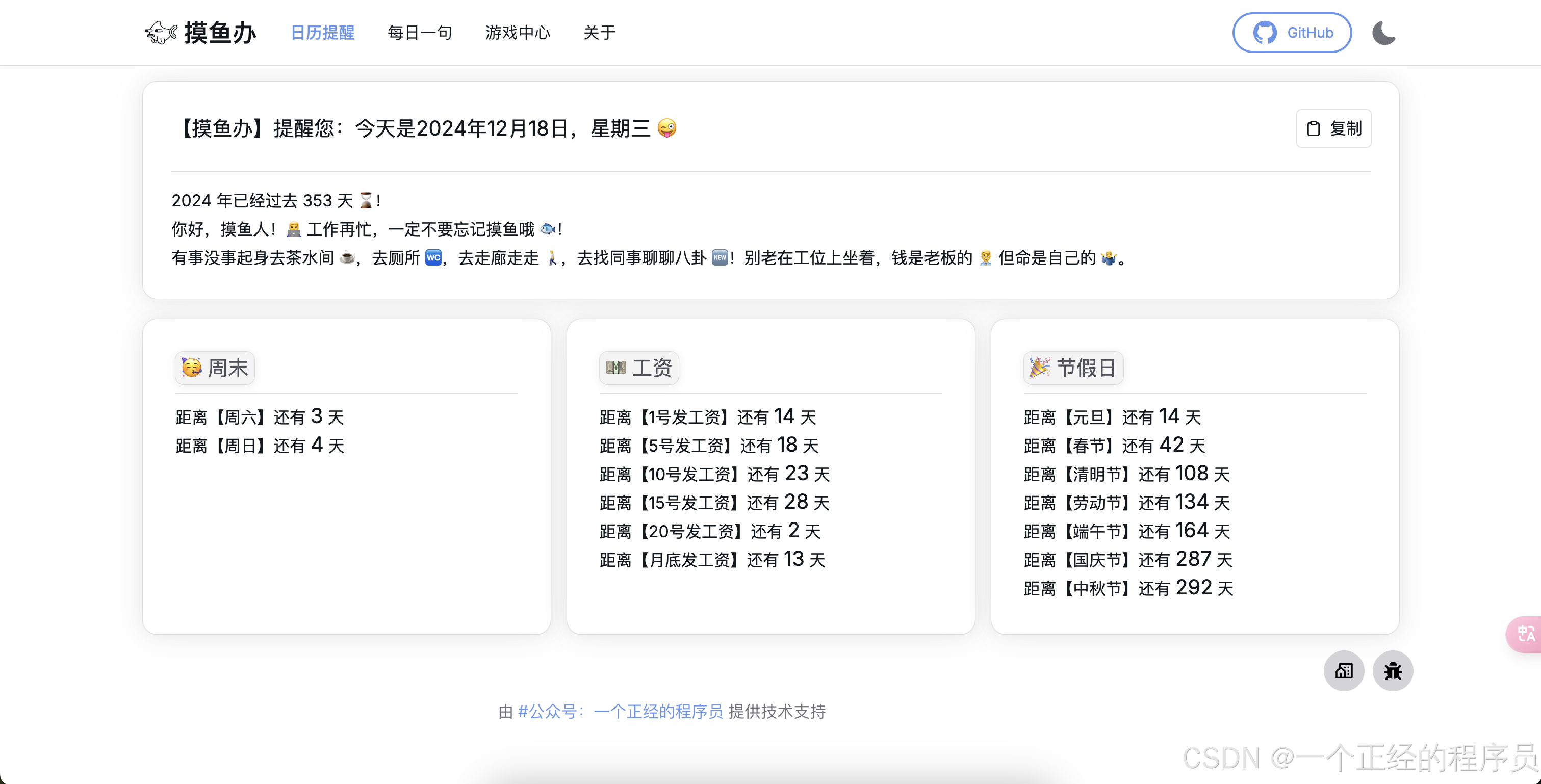
Task: Click the 工资 money badge
Action: point(639,368)
